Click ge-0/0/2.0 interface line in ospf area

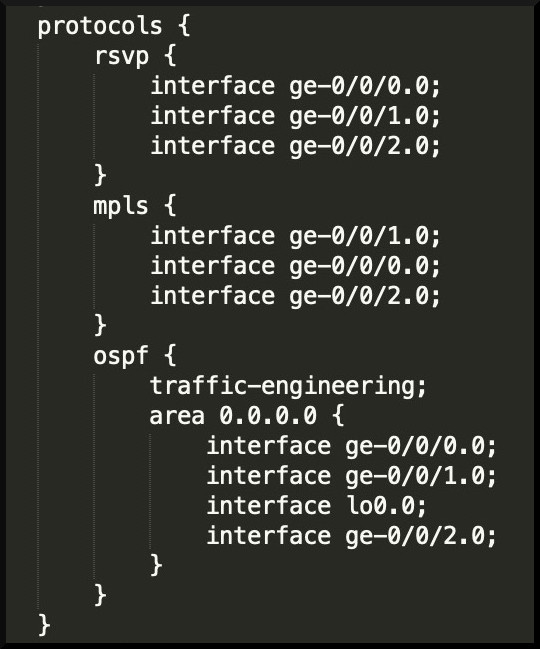click(351, 536)
